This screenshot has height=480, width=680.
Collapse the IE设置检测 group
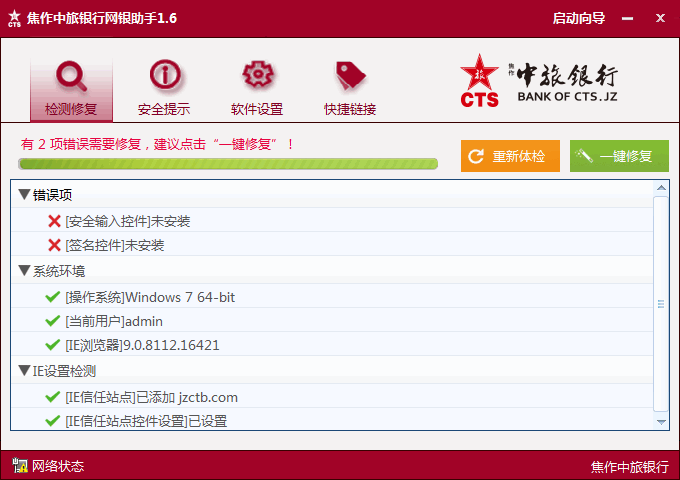(x=24, y=371)
